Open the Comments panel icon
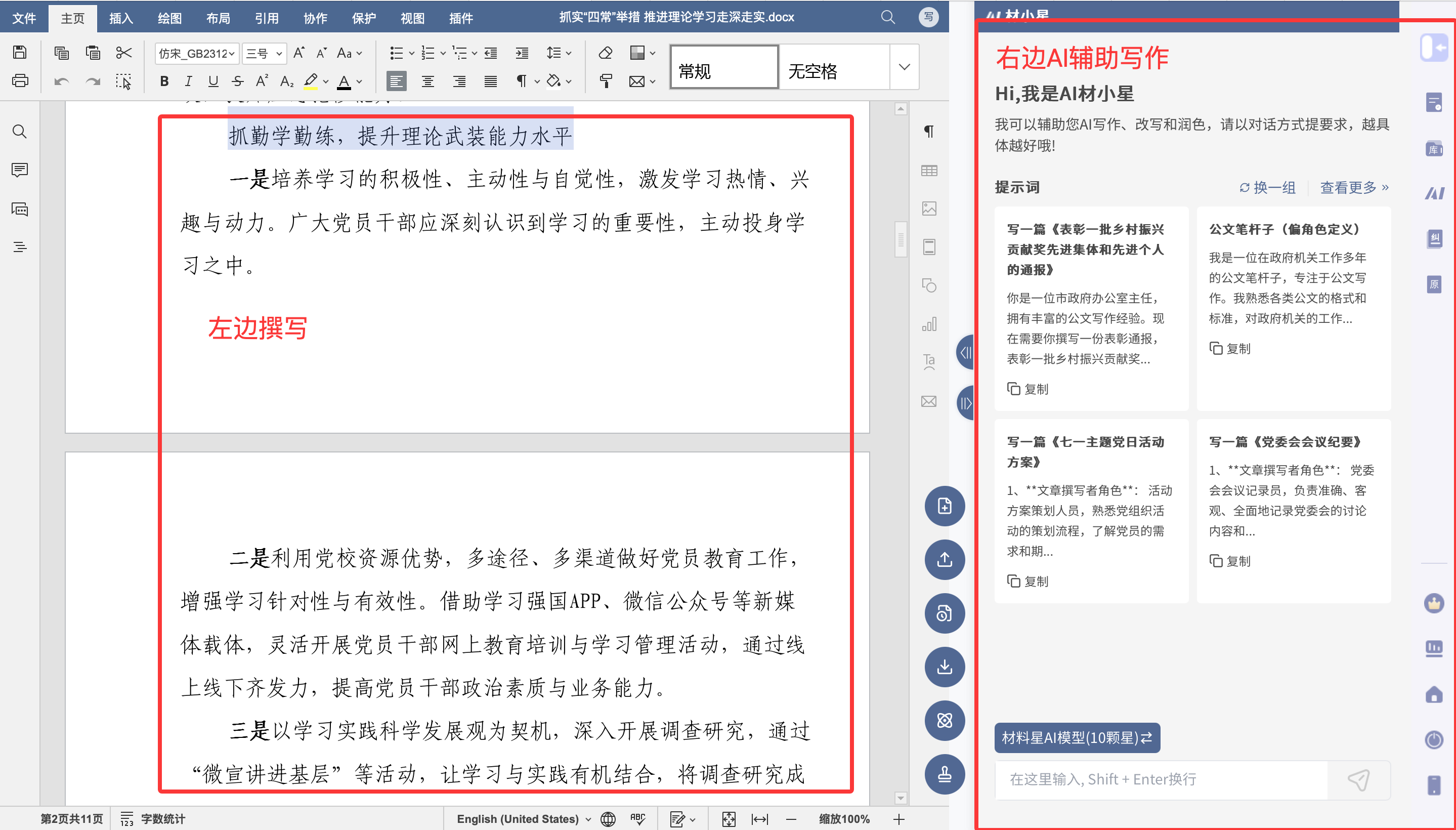Screen dimensions: 1456x830 20,170
